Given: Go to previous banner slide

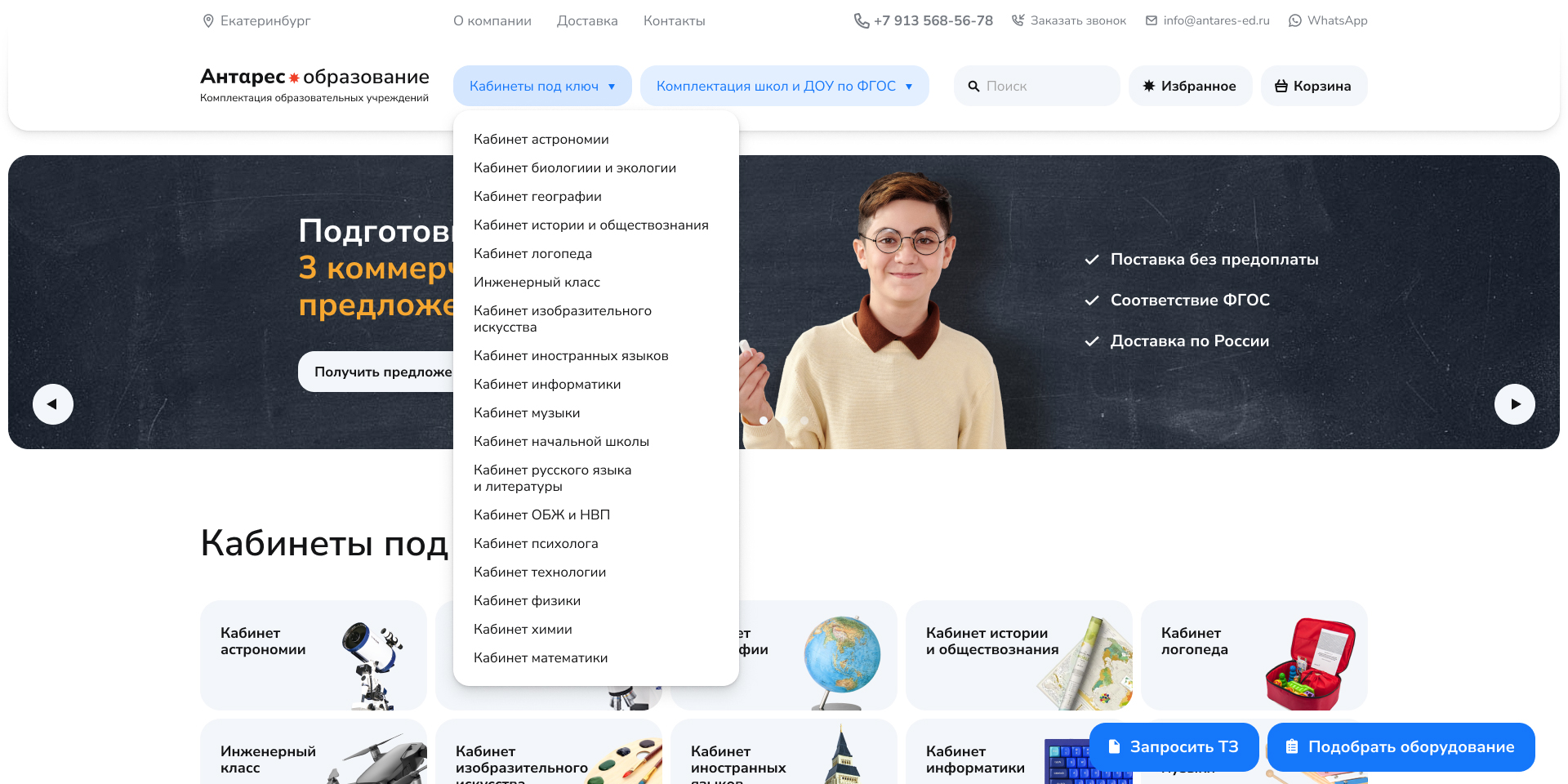Looking at the screenshot, I should click(53, 404).
